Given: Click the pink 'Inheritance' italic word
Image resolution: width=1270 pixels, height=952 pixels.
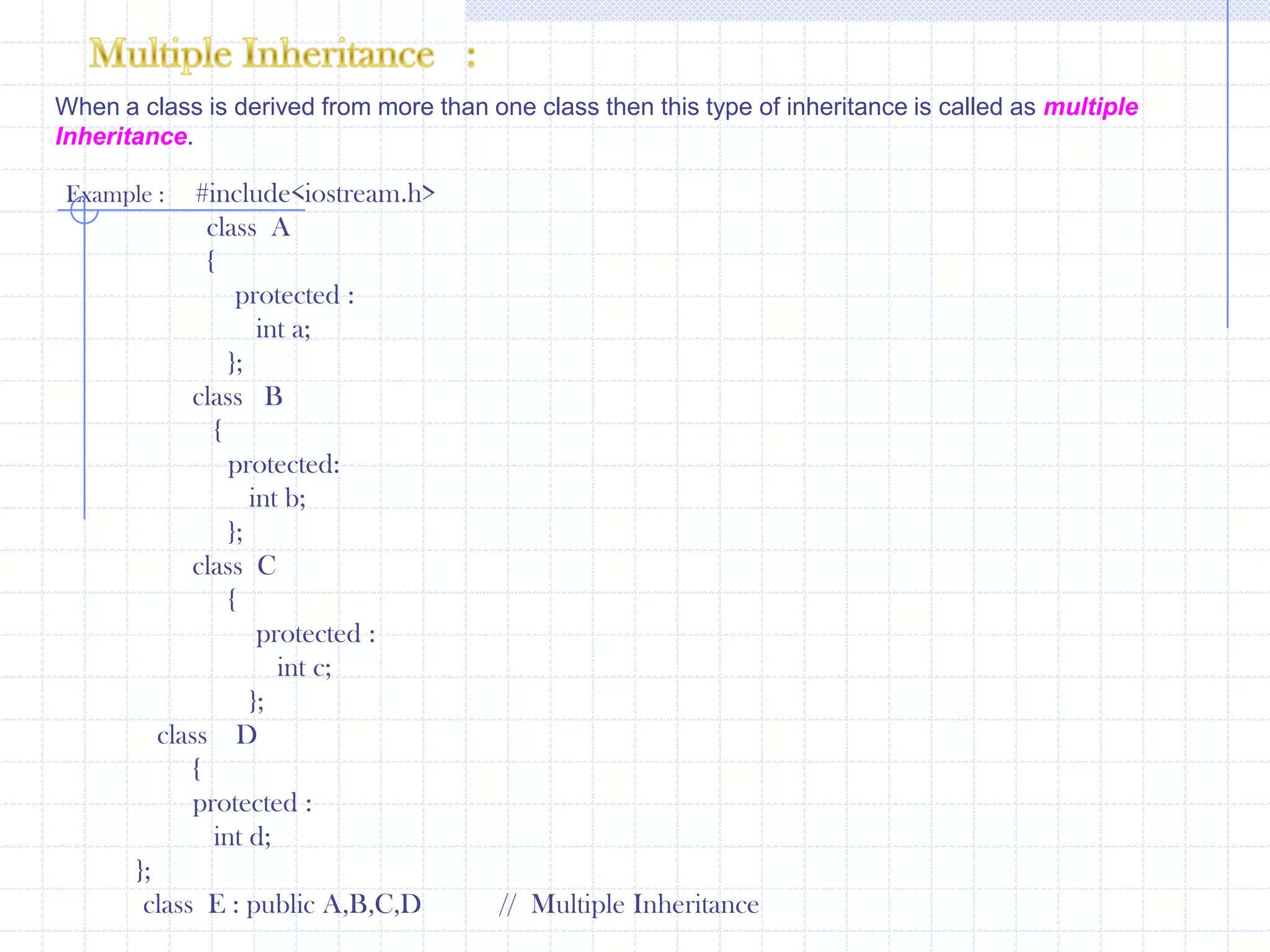Looking at the screenshot, I should (x=122, y=136).
